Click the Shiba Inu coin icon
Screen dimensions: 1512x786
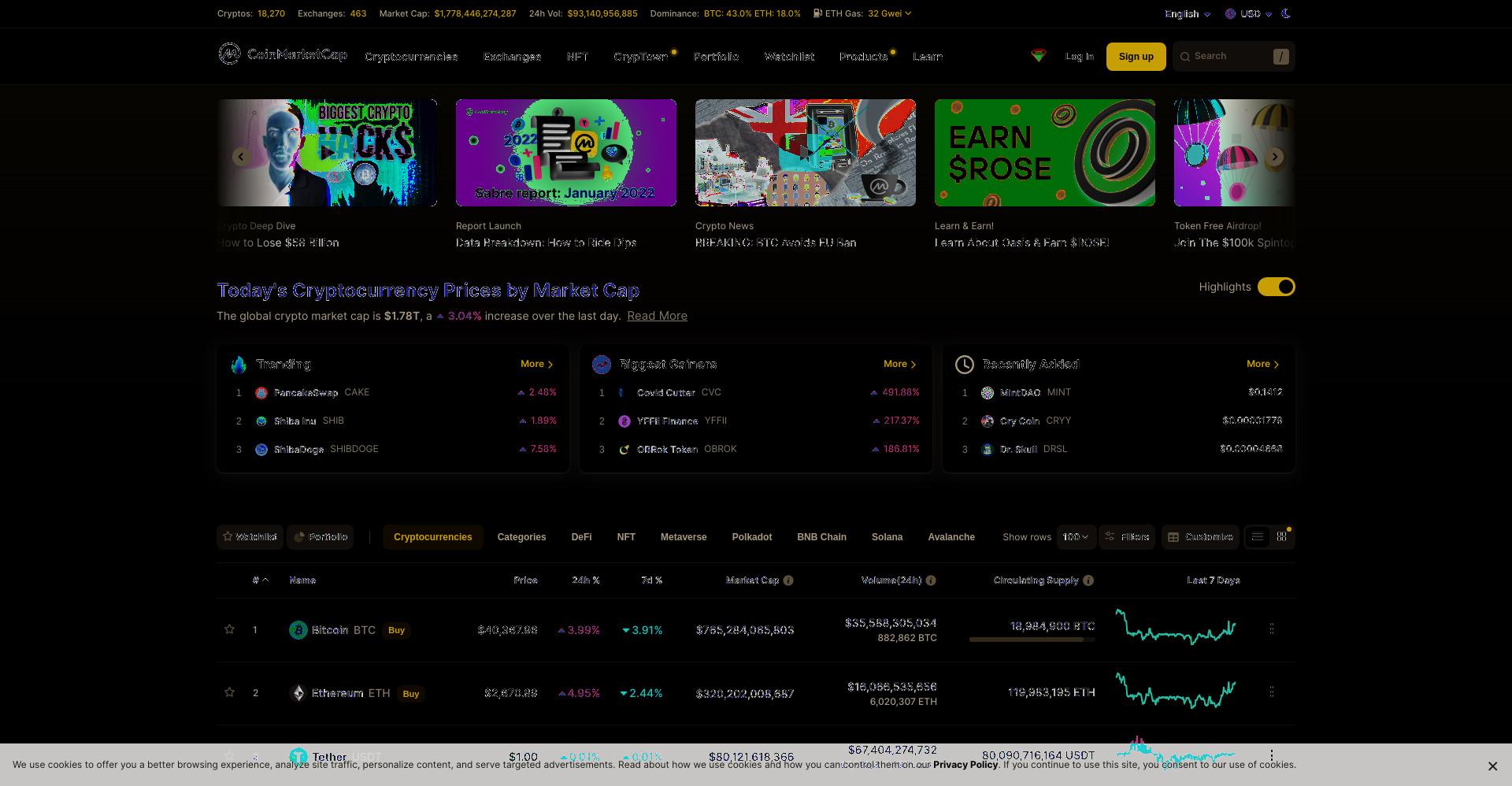(261, 421)
